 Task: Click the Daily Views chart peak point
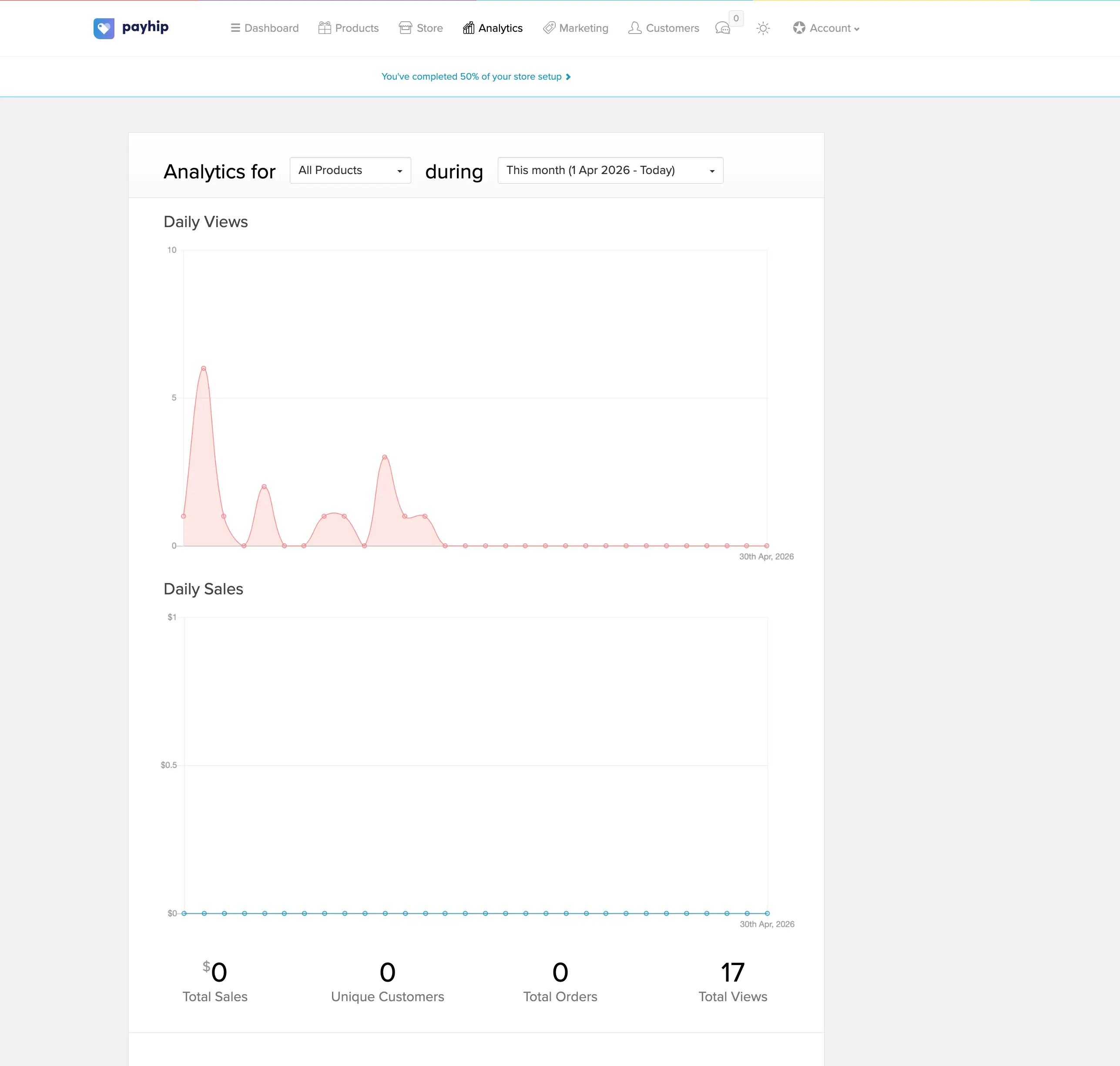[203, 368]
